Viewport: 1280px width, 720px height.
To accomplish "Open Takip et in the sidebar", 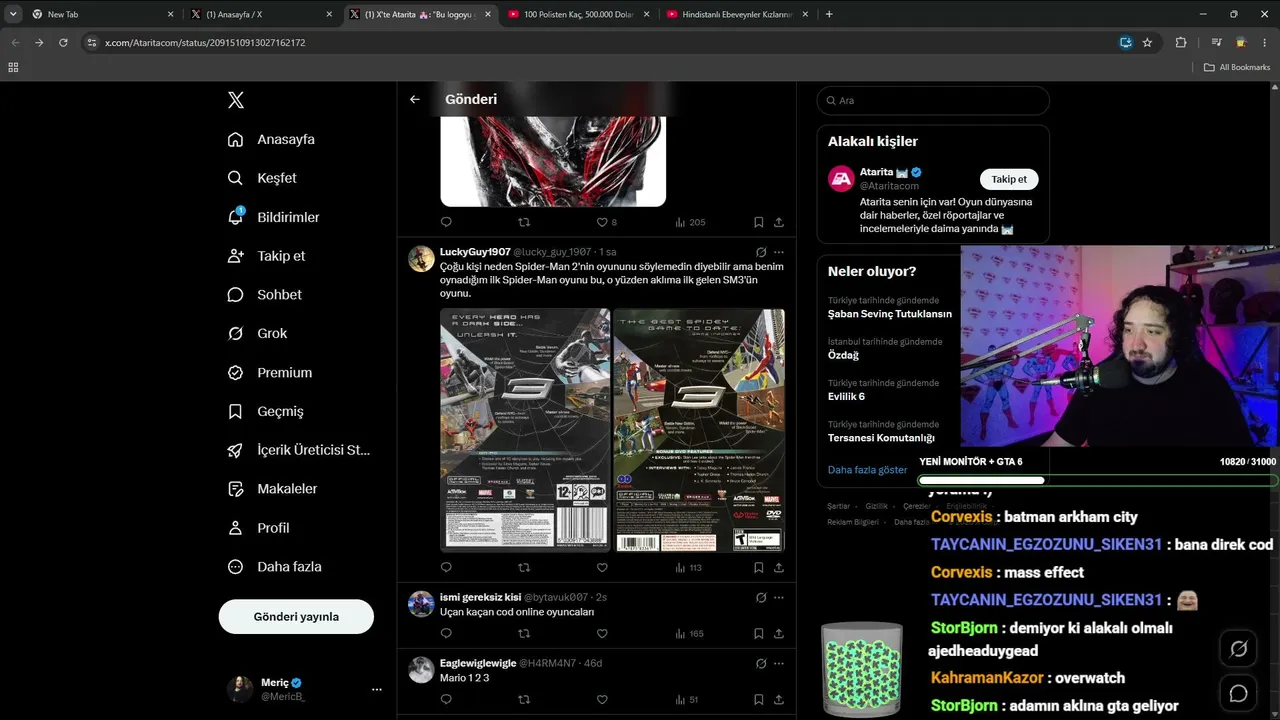I will point(267,256).
